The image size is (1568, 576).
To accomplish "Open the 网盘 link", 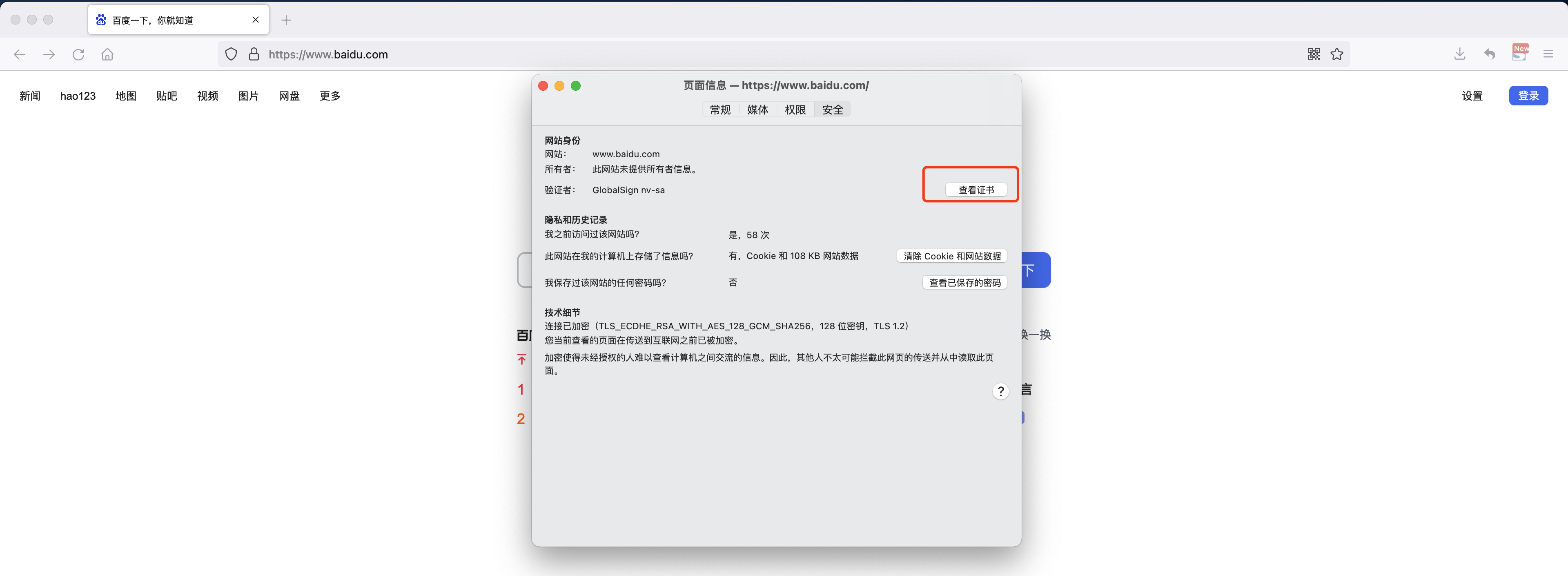I will pyautogui.click(x=289, y=96).
